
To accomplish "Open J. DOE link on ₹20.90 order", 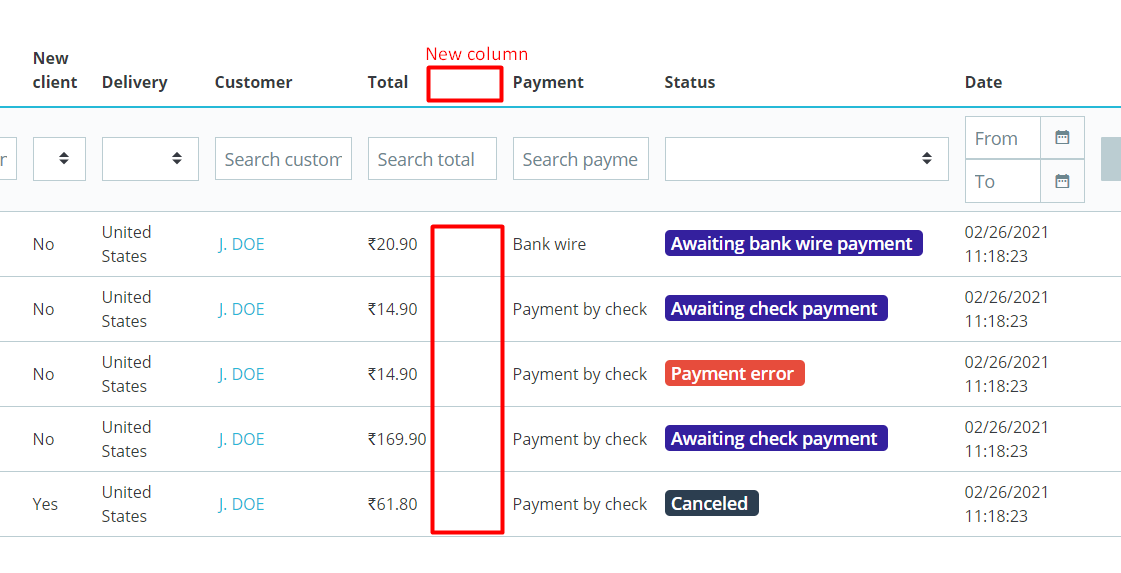I will (x=241, y=244).
